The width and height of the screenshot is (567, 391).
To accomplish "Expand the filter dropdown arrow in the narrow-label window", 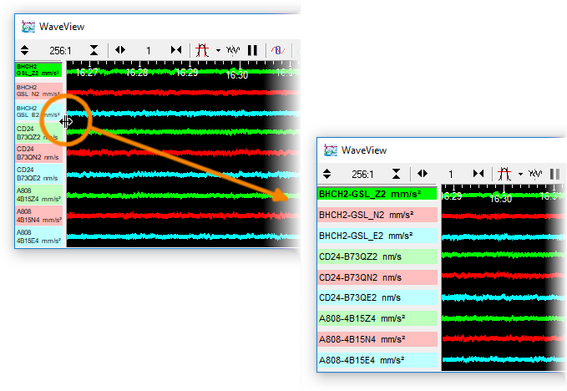I will (x=218, y=51).
